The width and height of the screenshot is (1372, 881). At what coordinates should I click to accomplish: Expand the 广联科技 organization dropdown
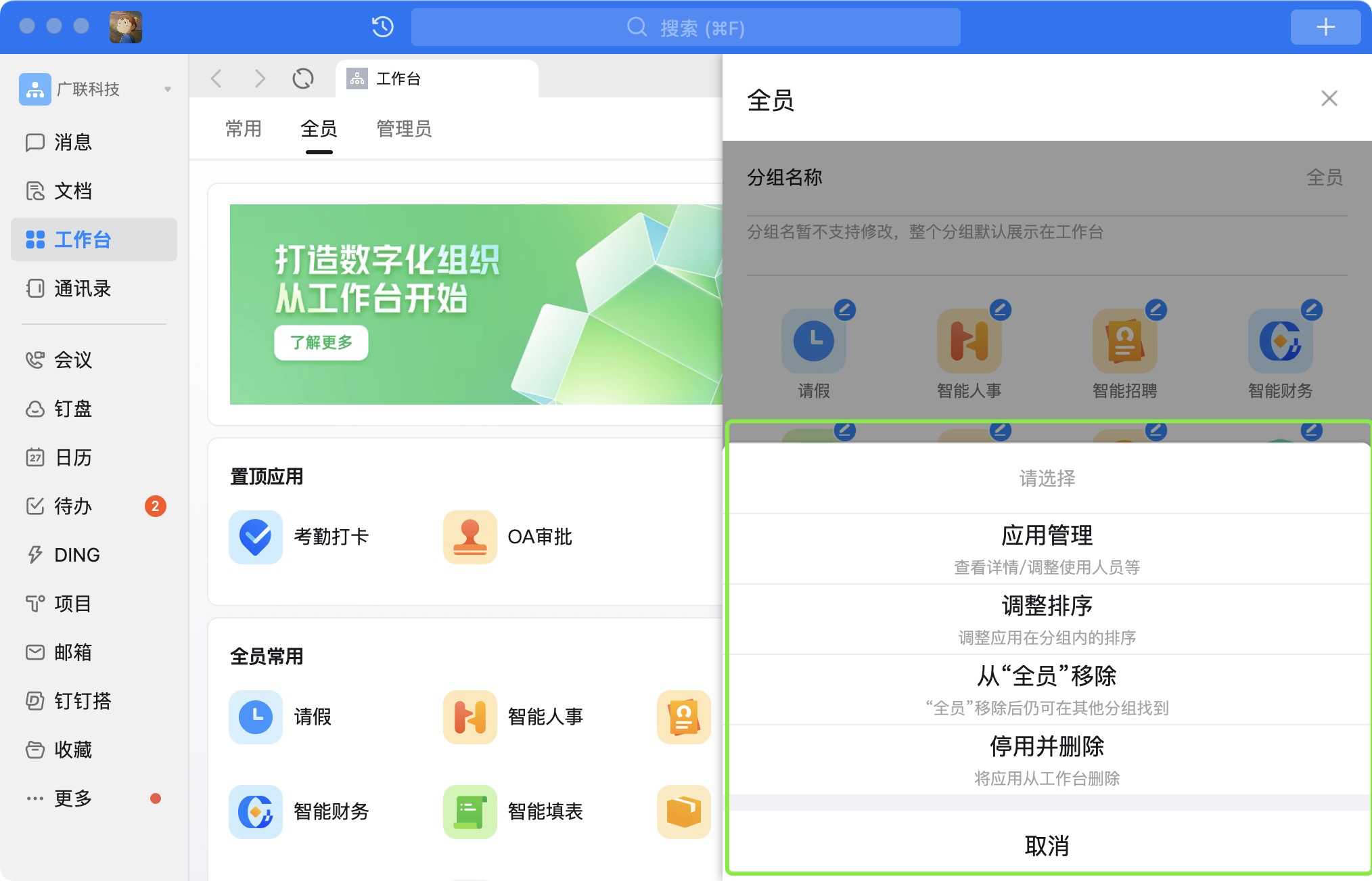(168, 89)
